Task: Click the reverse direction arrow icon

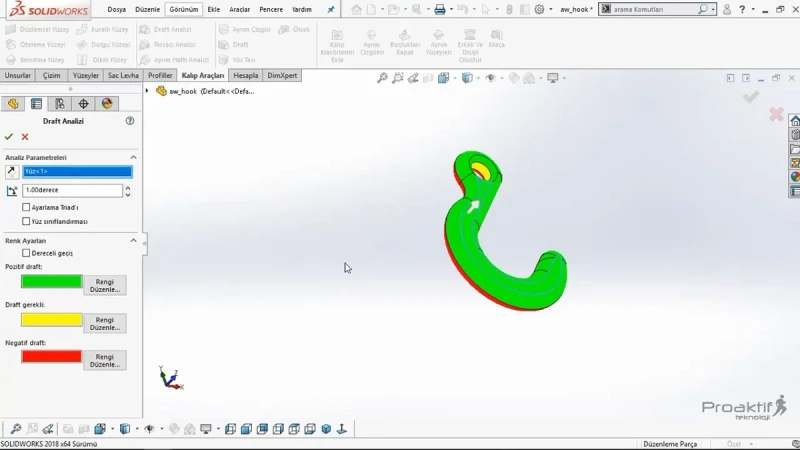Action: point(12,171)
